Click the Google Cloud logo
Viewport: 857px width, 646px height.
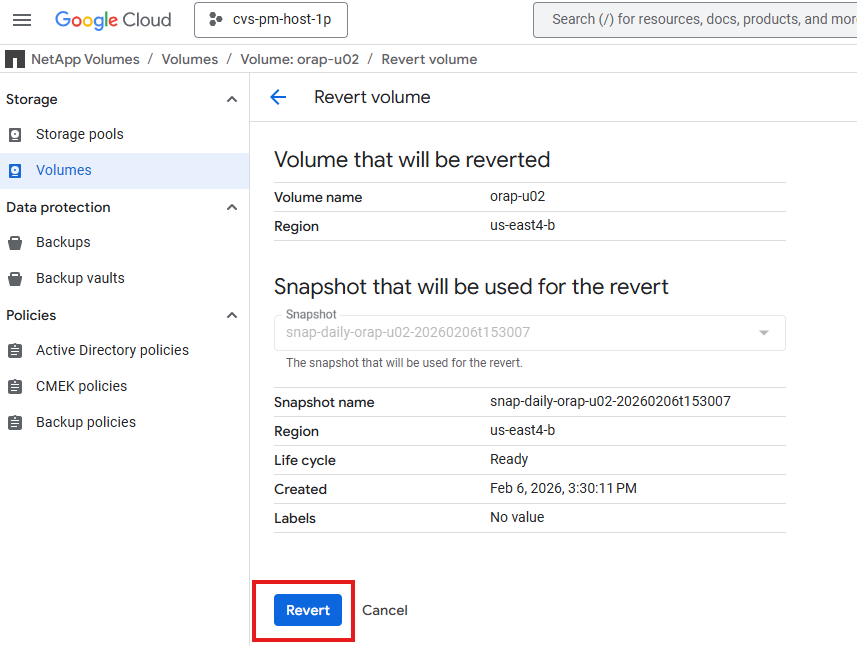[113, 19]
